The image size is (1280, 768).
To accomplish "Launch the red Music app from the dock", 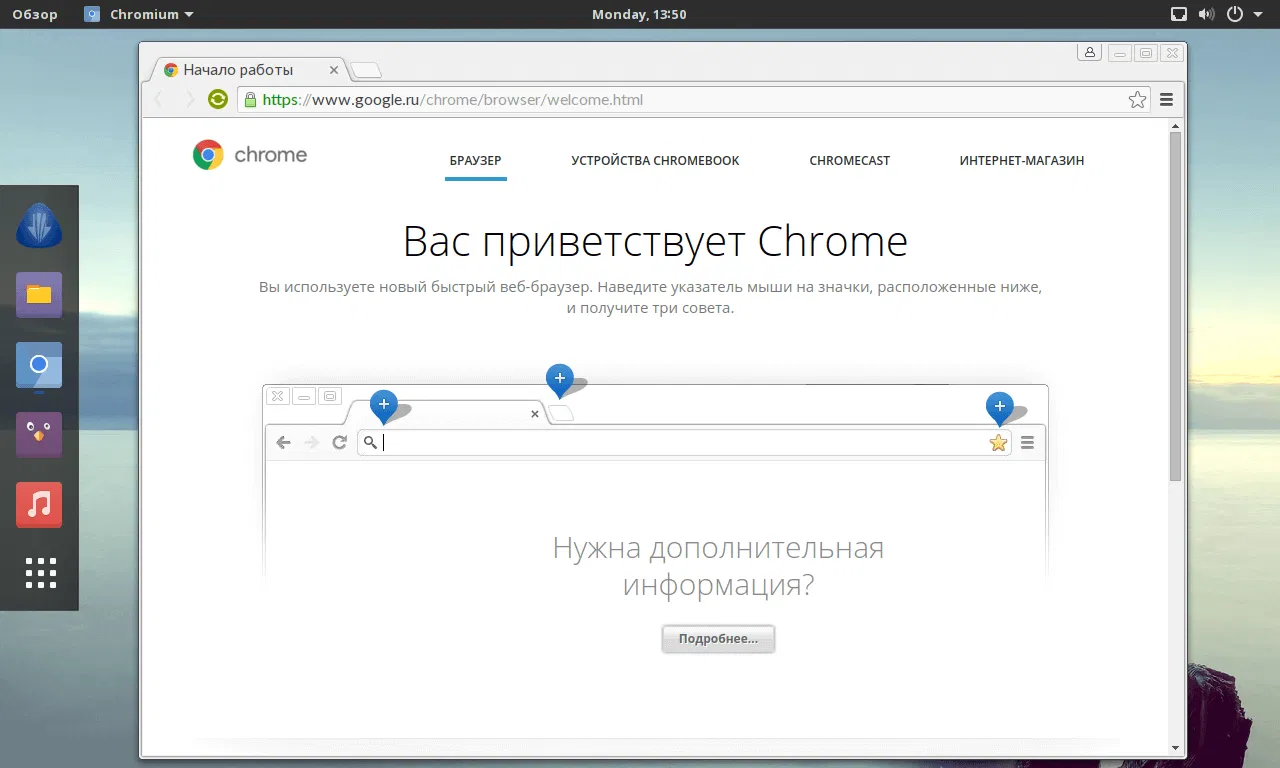I will (39, 505).
